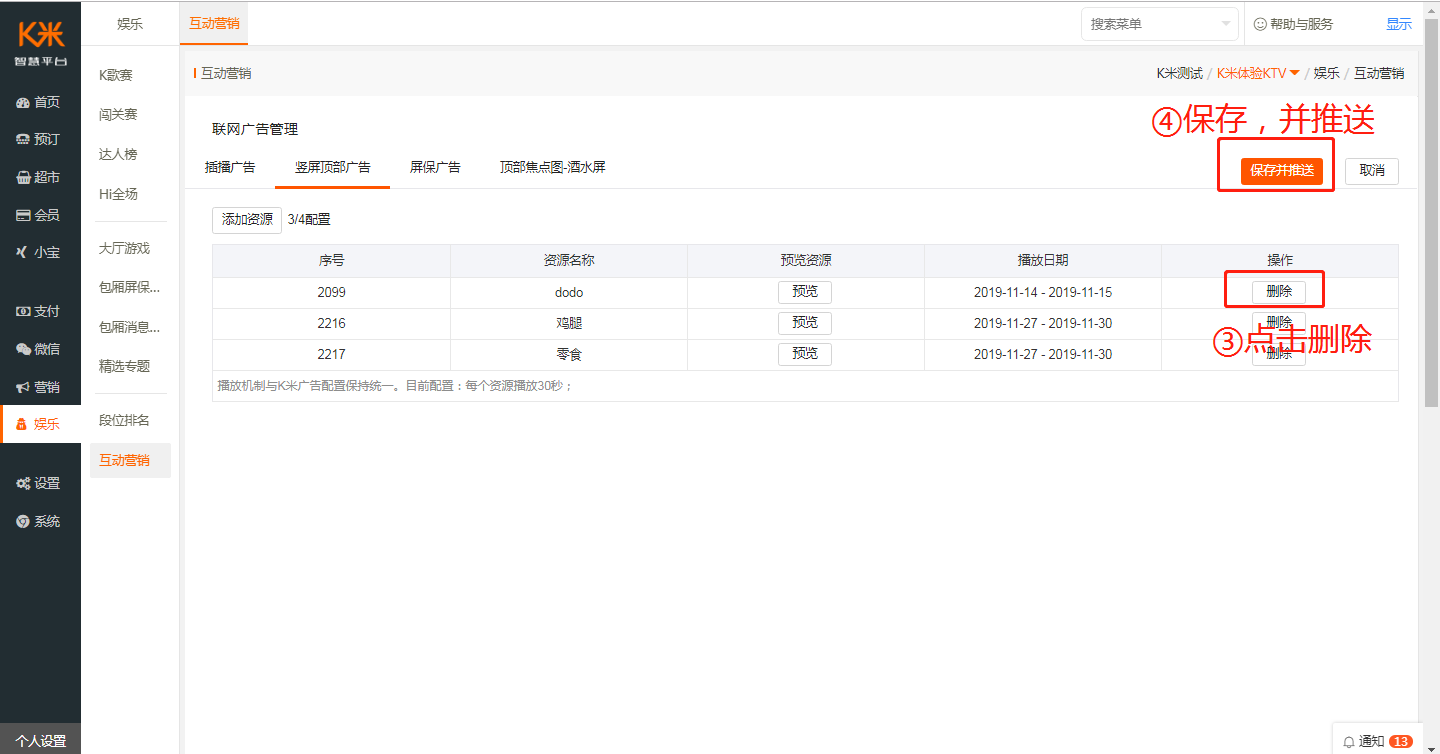The height and width of the screenshot is (754, 1440).
Task: Expand the 搜索菜单 dropdown
Action: click(1160, 24)
